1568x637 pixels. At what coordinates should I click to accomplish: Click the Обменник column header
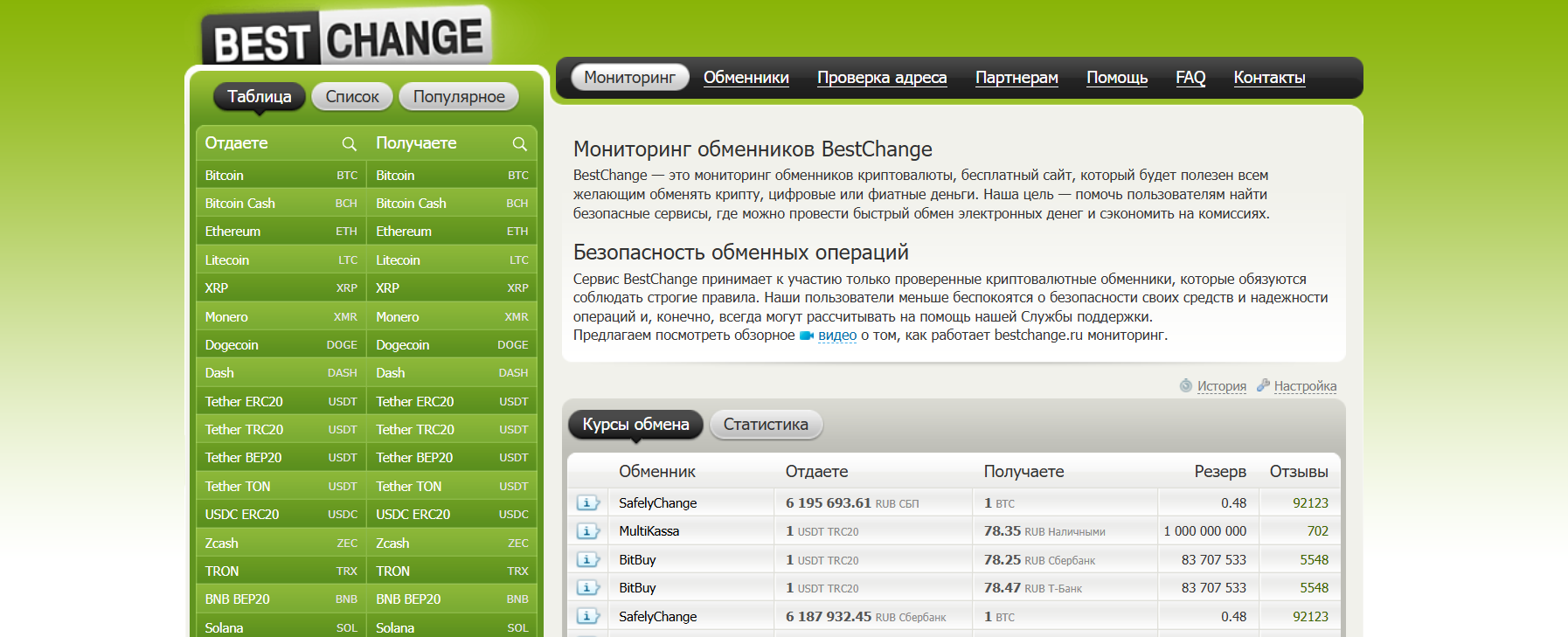coord(657,472)
